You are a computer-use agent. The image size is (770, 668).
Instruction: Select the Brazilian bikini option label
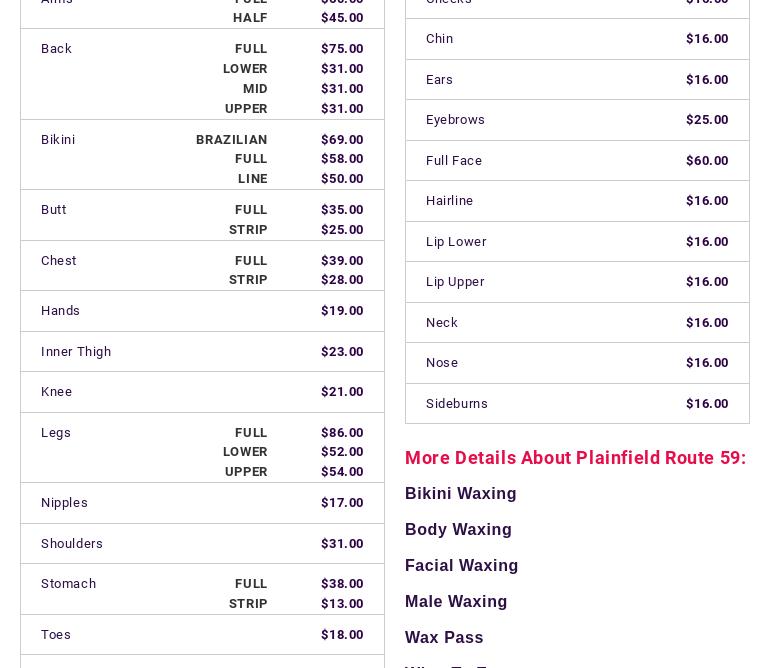tap(231, 139)
